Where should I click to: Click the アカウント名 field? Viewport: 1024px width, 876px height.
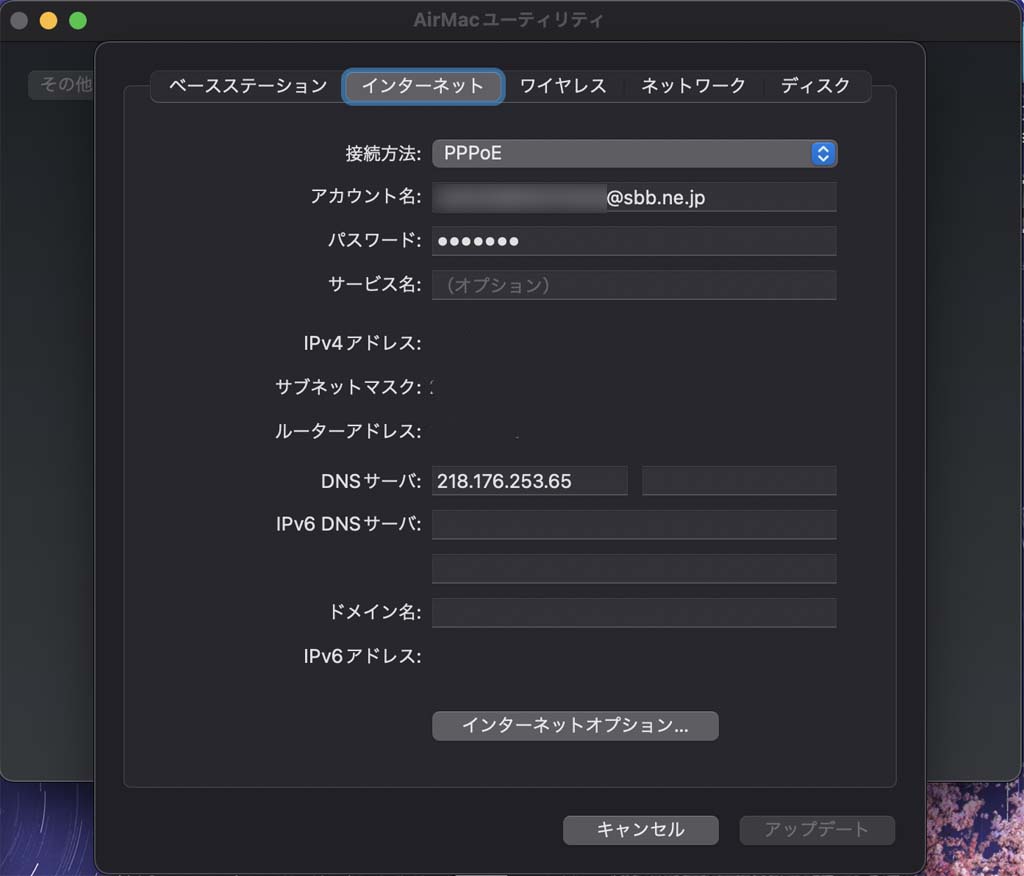click(x=634, y=198)
